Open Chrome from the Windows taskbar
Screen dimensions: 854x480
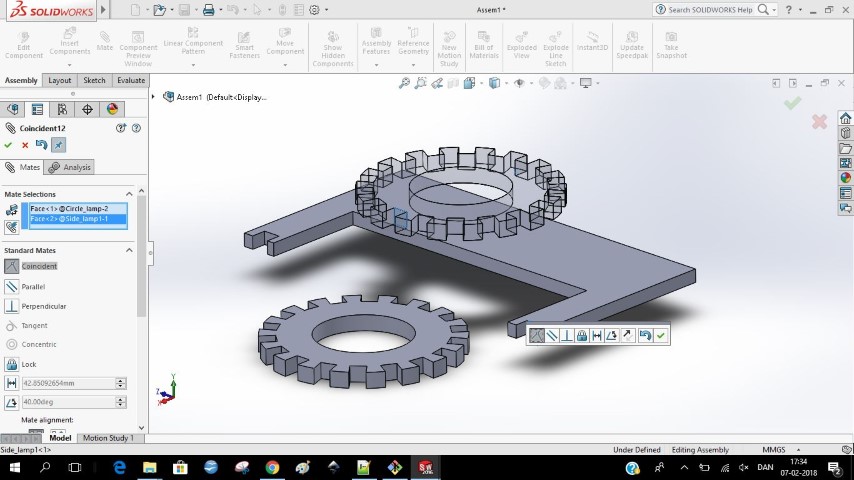272,467
